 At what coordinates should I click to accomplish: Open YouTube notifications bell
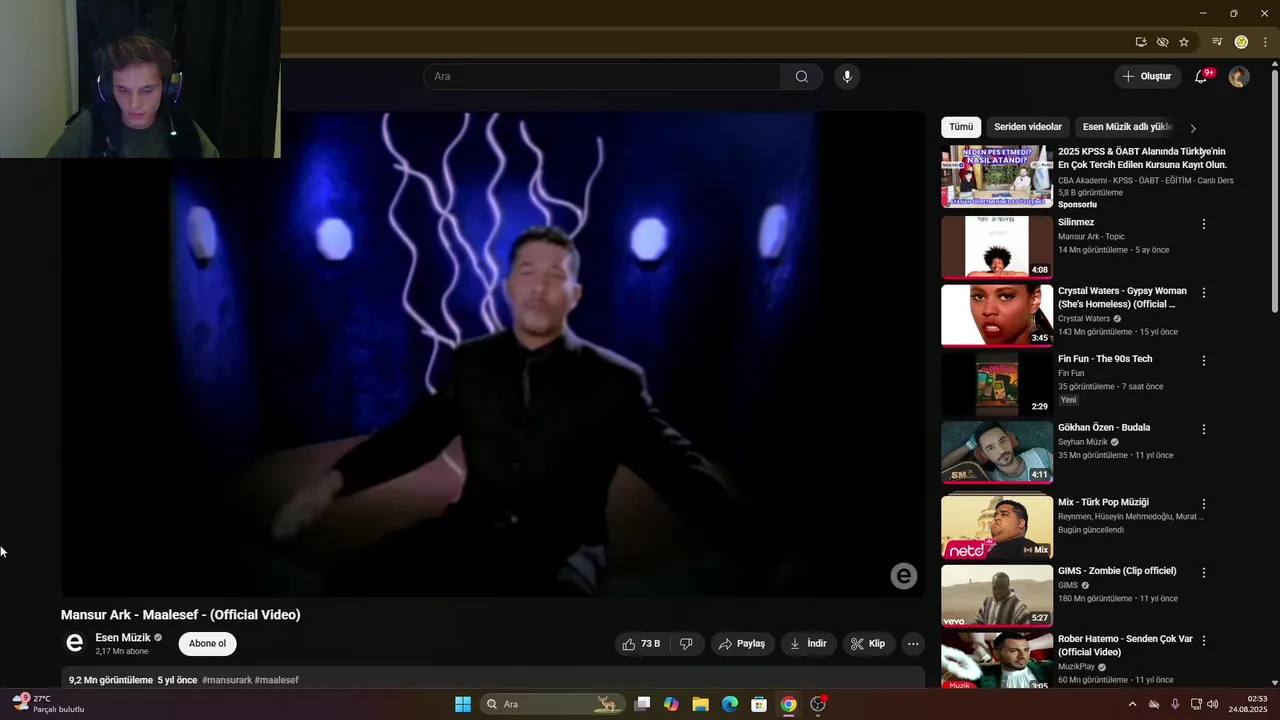1202,77
